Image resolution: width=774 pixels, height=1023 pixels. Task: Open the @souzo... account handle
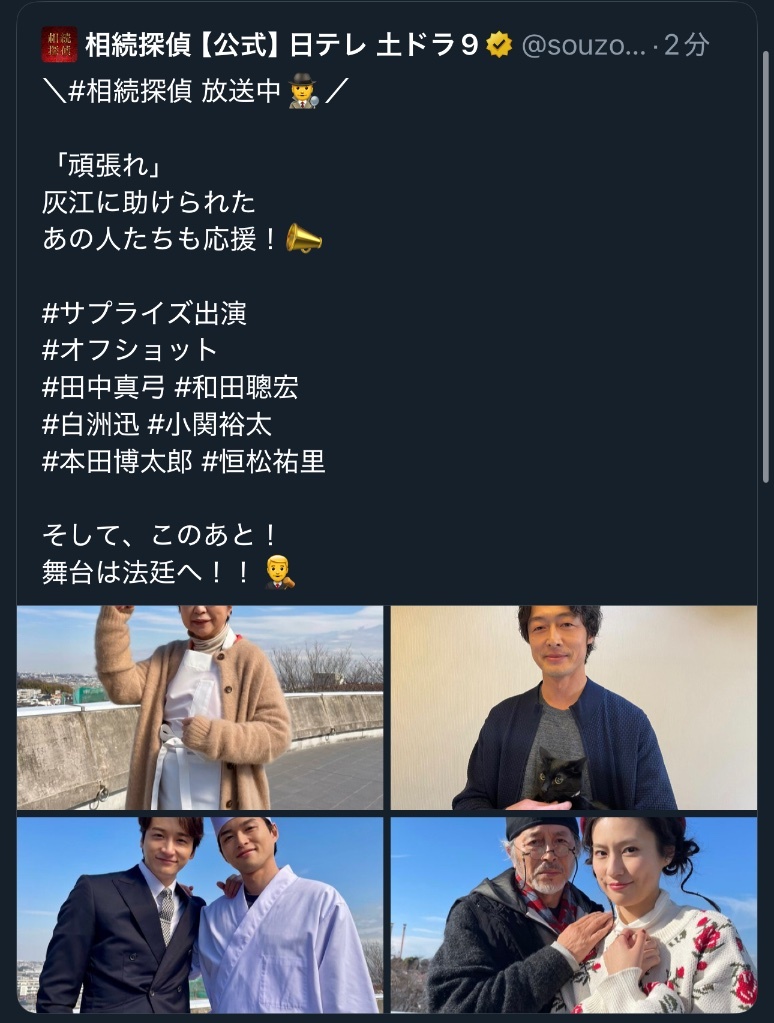pos(583,45)
